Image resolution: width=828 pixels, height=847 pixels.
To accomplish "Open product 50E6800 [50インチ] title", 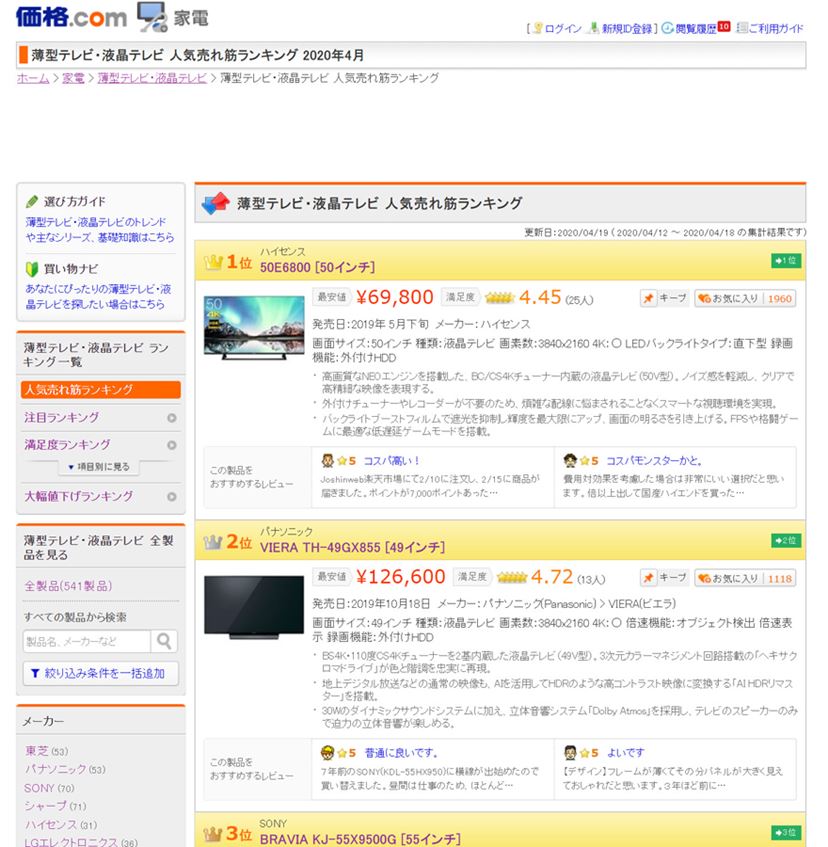I will click(x=317, y=267).
